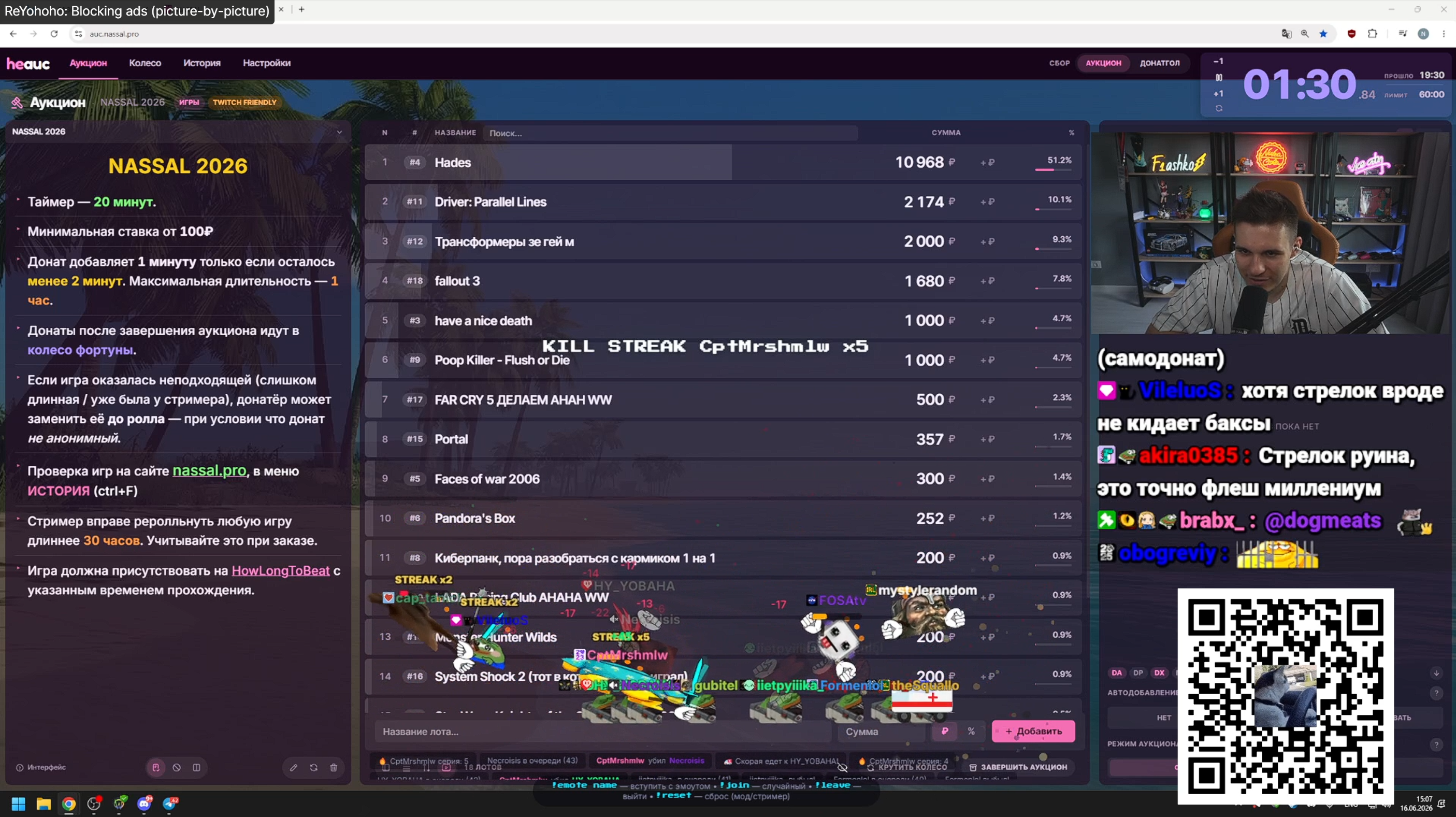The width and height of the screenshot is (1456, 817).
Task: Click the +₽ icon on the Faces of war 2006 row
Action: coord(987,479)
